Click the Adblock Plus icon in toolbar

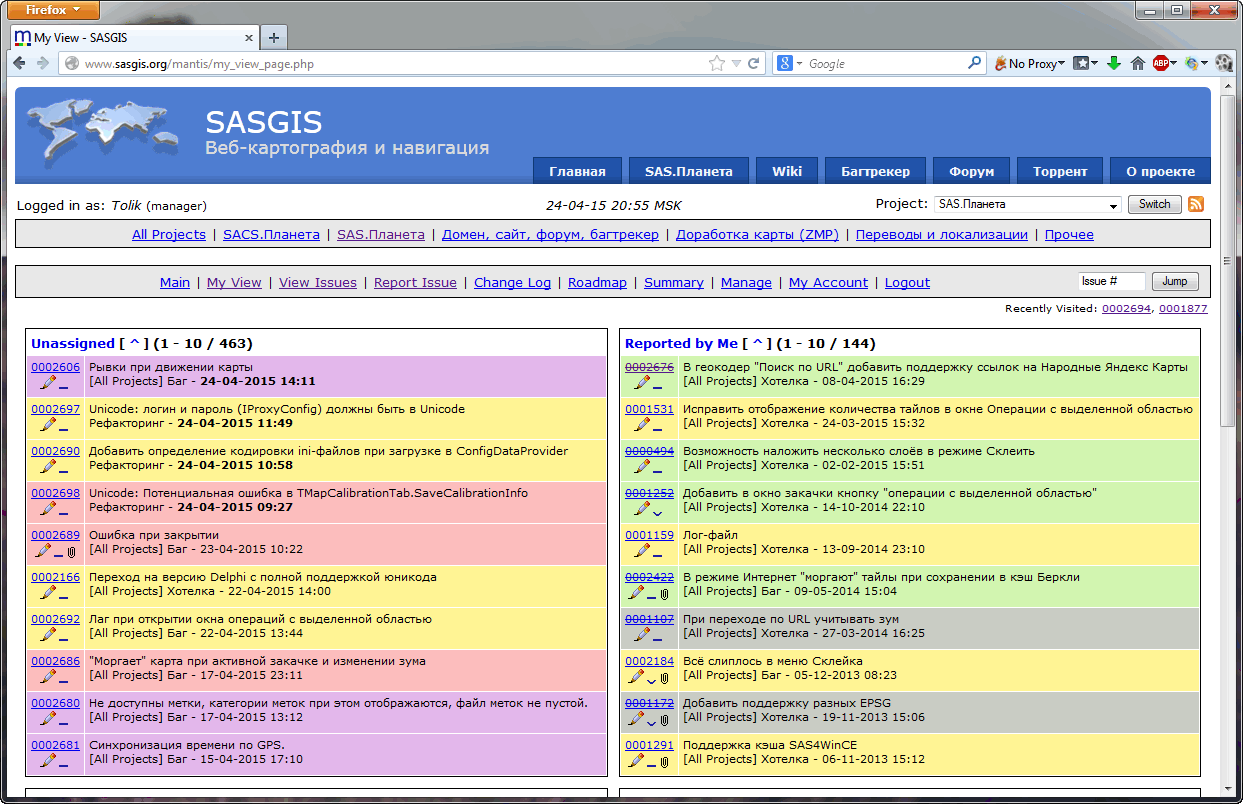[1161, 63]
